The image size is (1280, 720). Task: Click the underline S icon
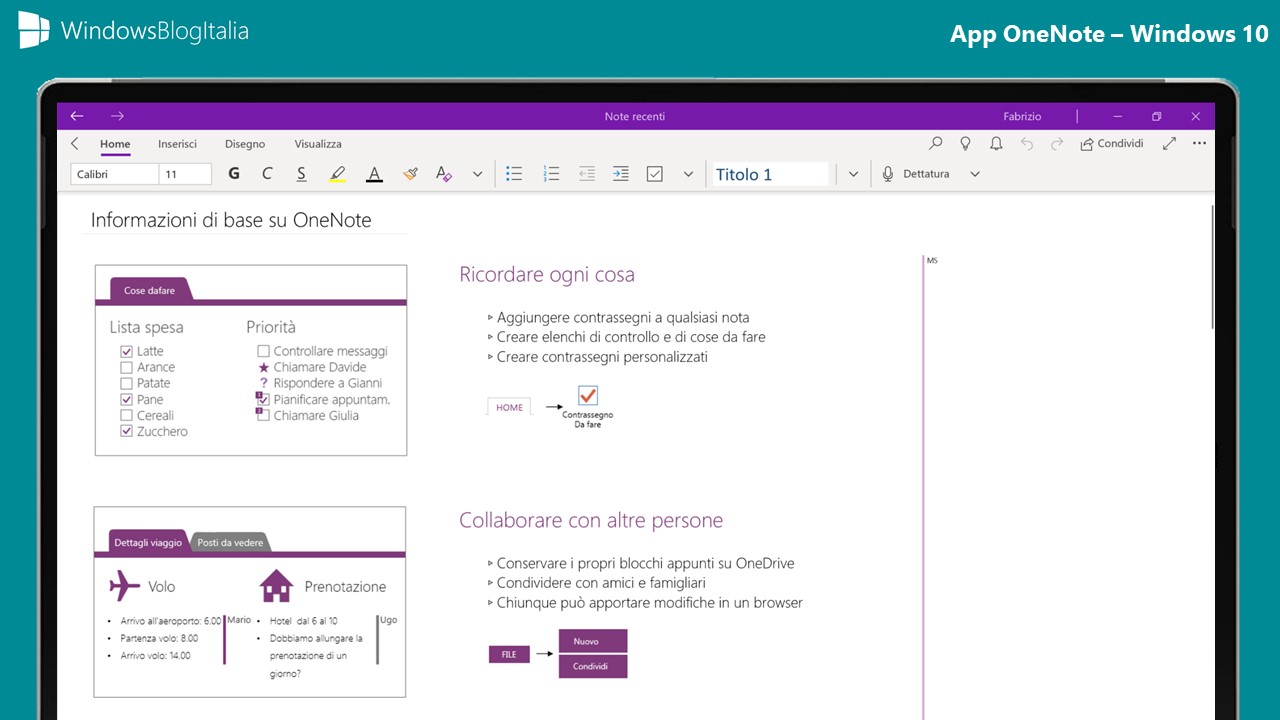(301, 174)
